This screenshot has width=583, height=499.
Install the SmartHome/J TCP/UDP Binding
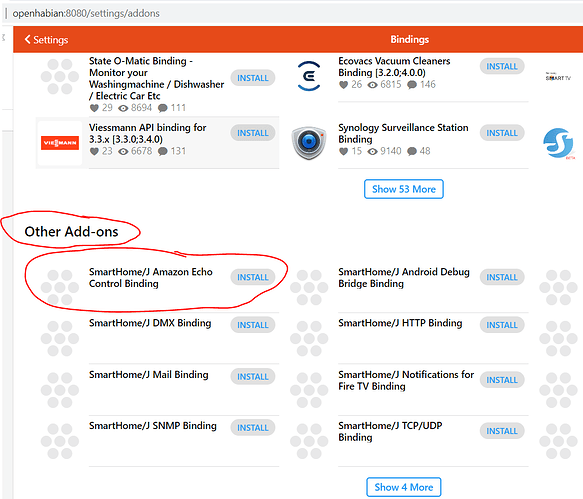click(x=502, y=431)
